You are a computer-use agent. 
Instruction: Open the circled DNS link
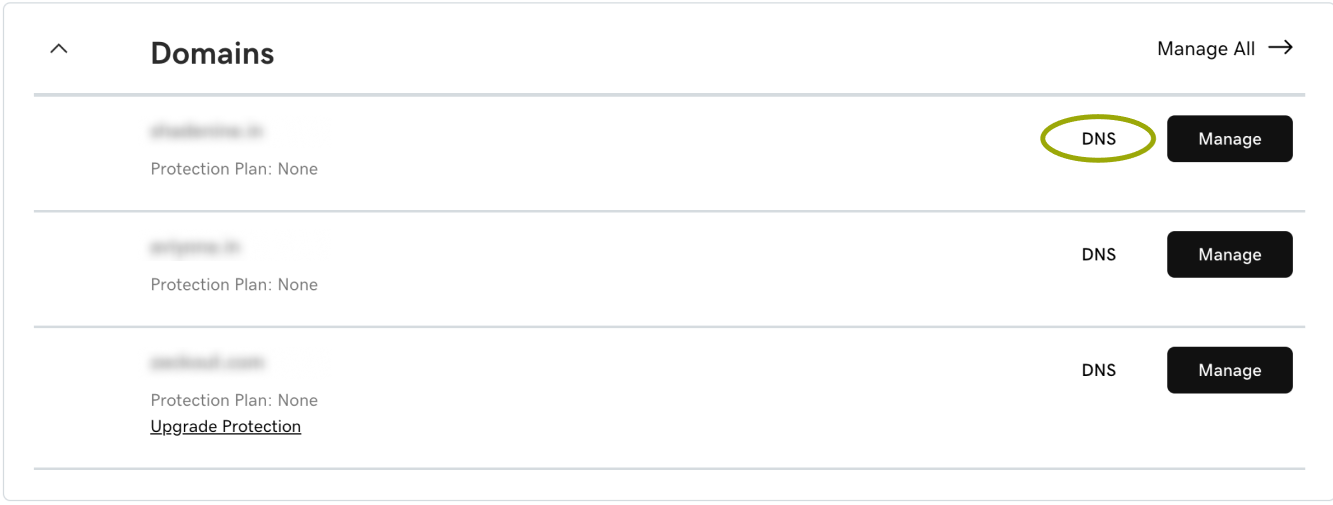pyautogui.click(x=1098, y=140)
